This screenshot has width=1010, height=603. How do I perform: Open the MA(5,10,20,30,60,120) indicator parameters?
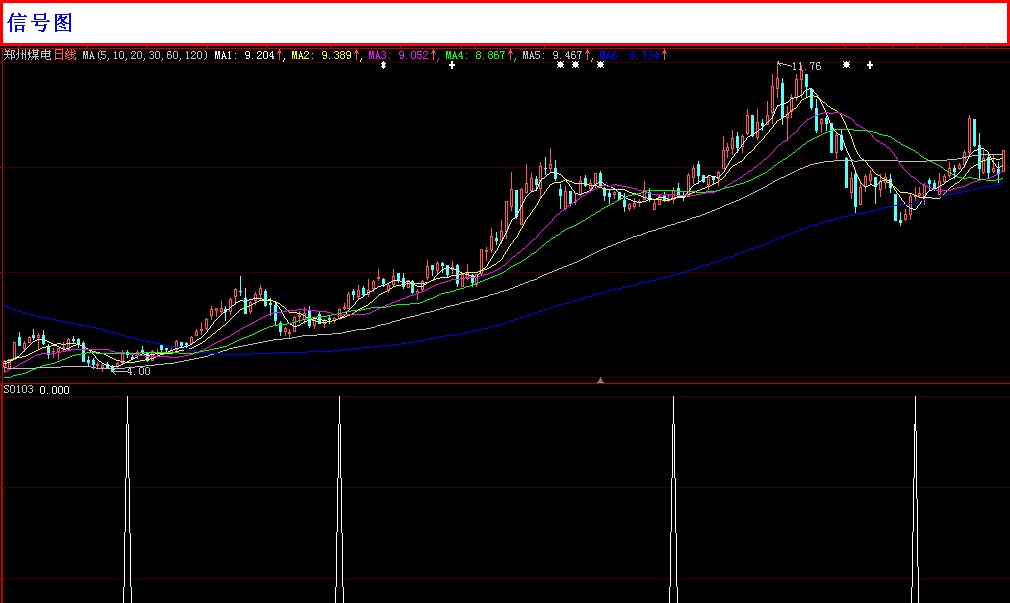click(146, 55)
